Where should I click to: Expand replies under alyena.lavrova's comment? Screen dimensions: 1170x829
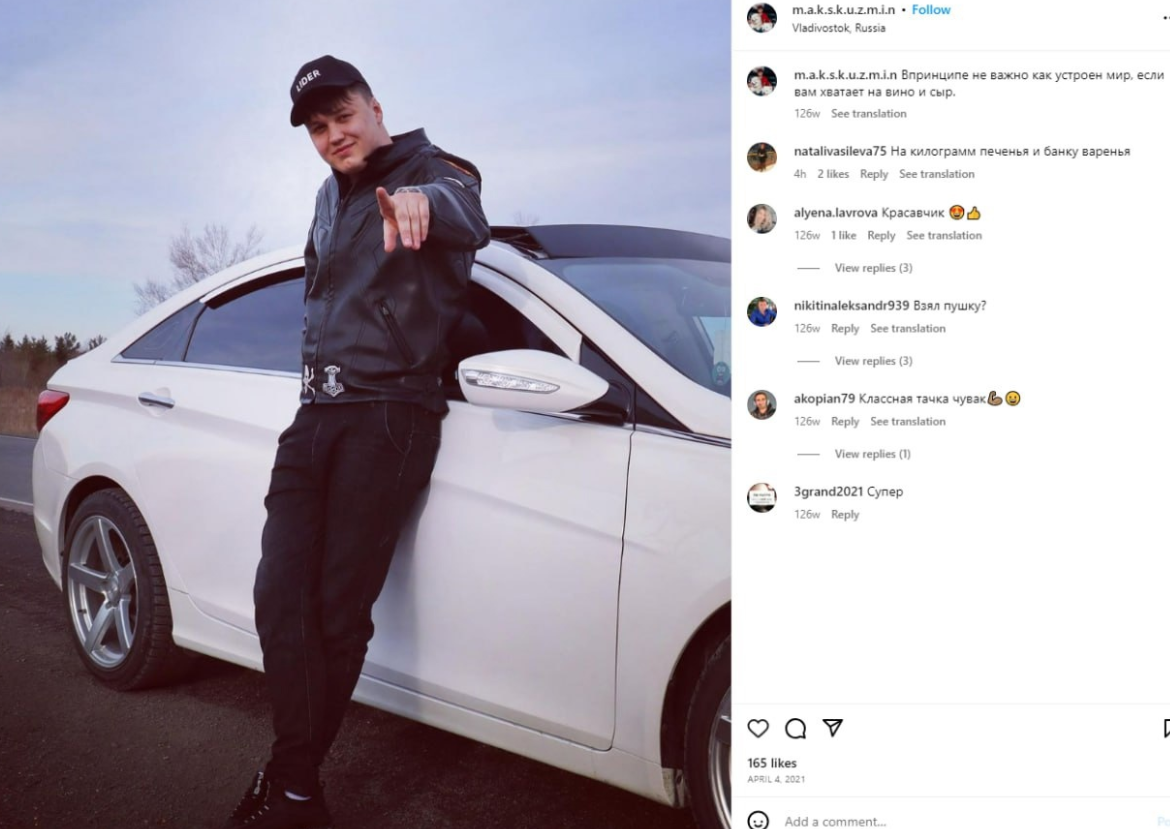(x=873, y=268)
